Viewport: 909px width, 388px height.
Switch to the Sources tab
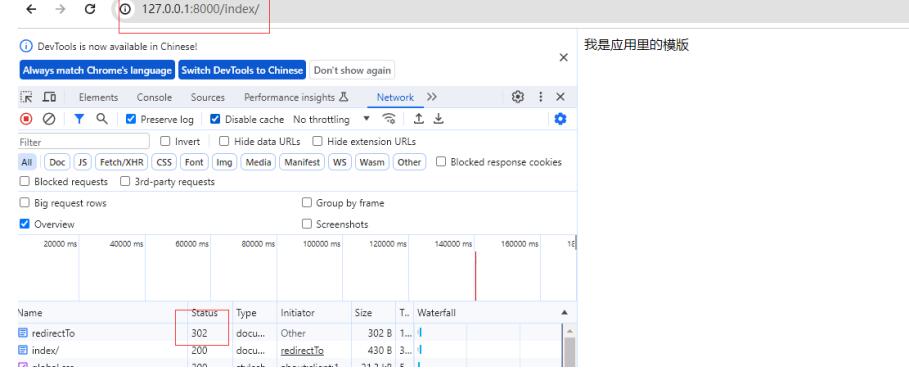(x=208, y=97)
